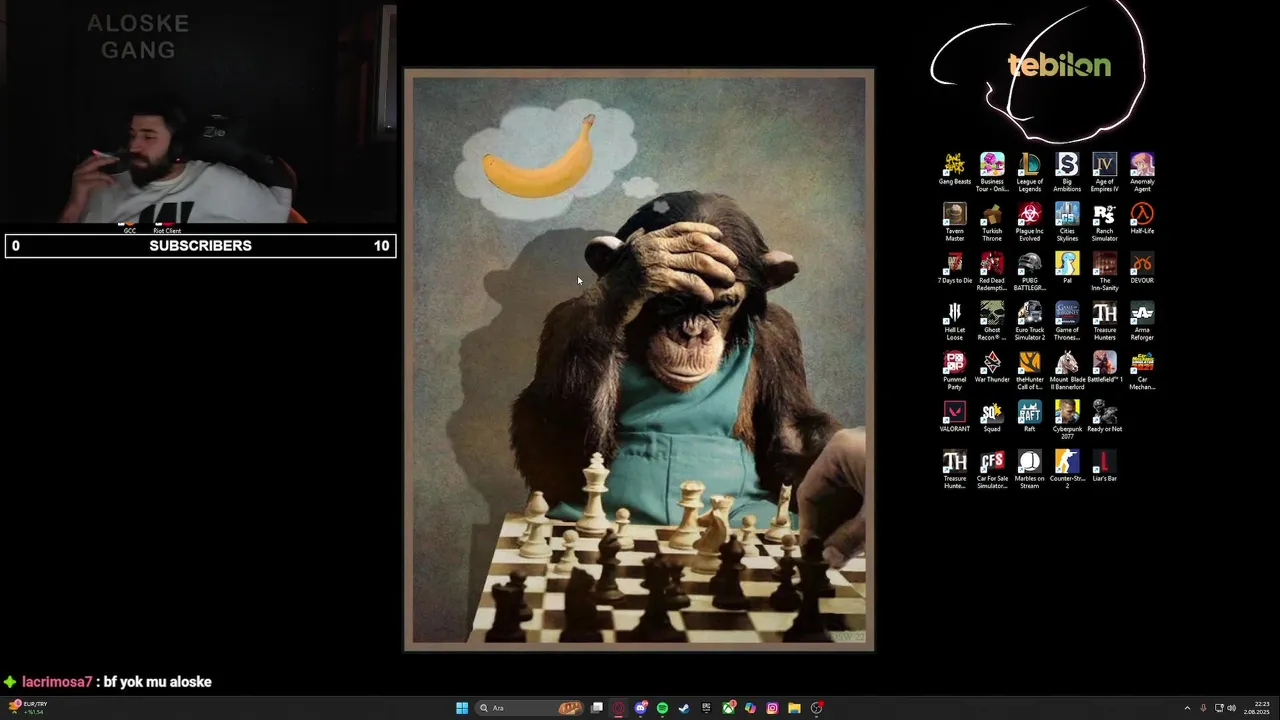Open the OBS Studio taskbar icon

click(817, 708)
